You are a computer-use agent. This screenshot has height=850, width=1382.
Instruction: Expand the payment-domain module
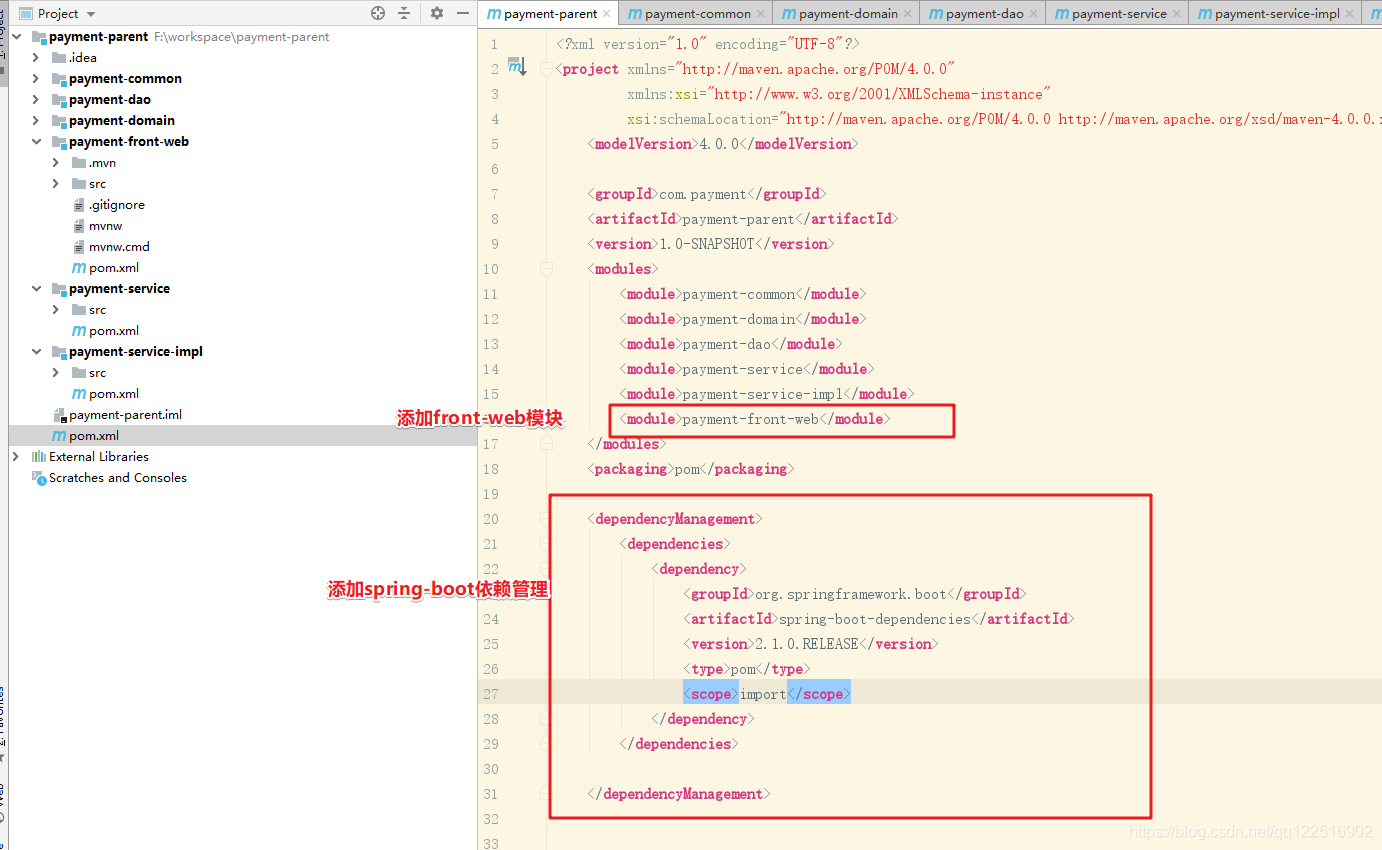pyautogui.click(x=36, y=121)
